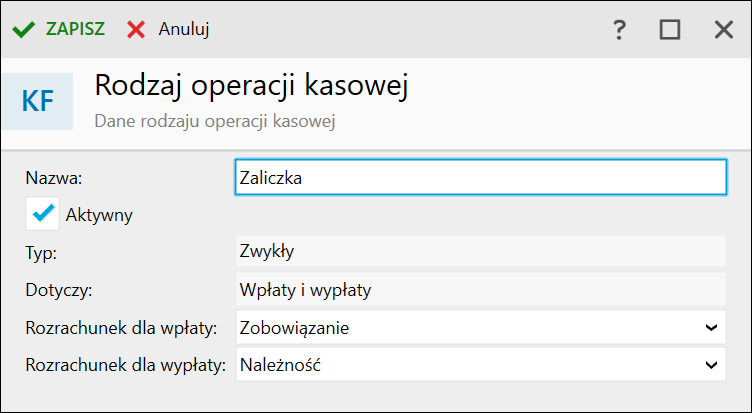
Task: Close the dialog with the X button
Action: 724,30
